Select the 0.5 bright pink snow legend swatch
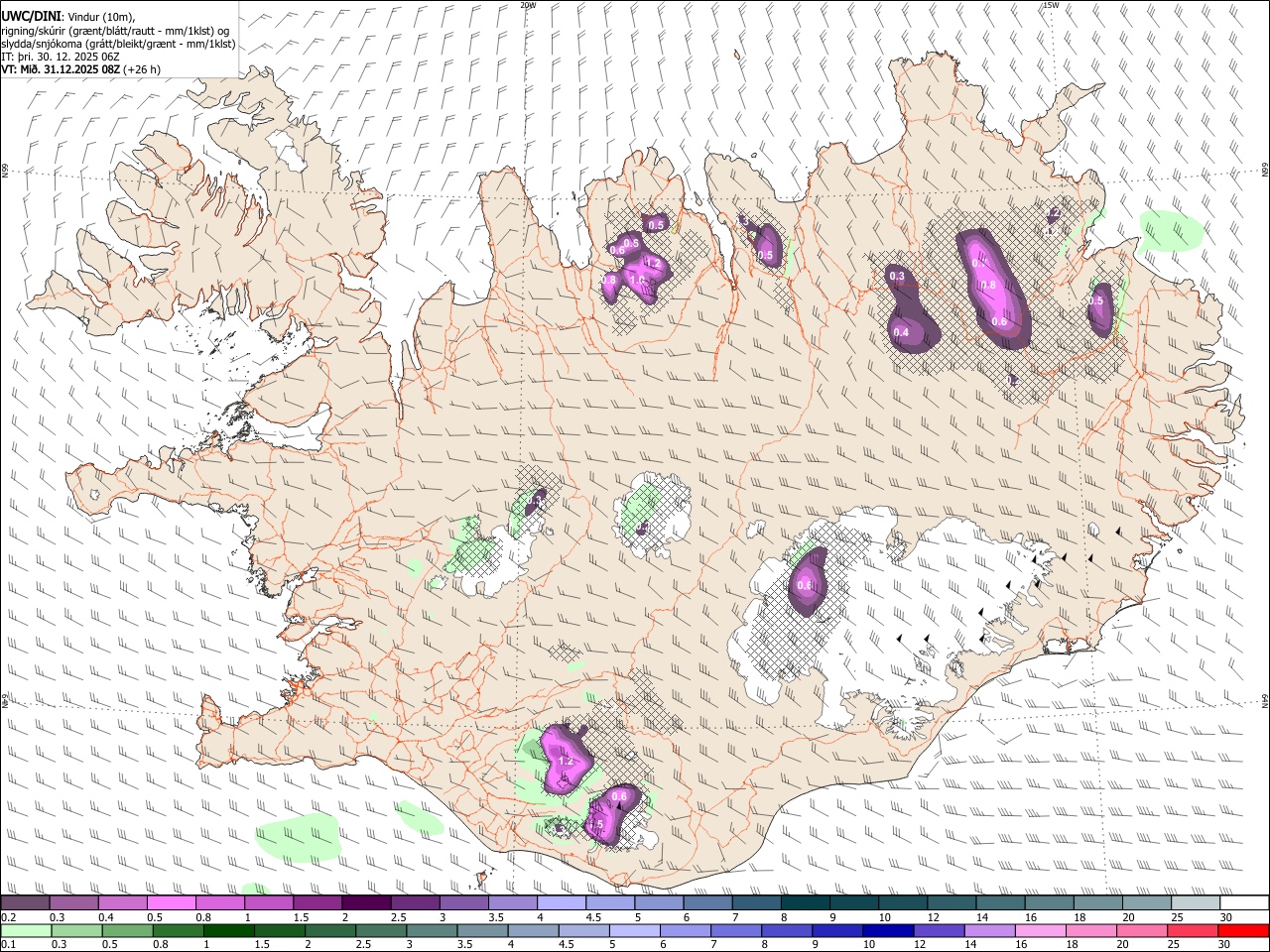 point(171,903)
